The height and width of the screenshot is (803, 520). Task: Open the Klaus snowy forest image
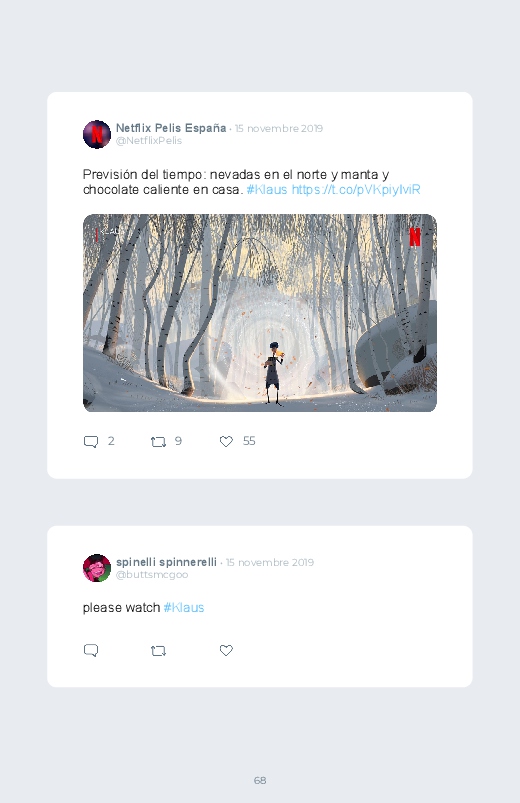click(260, 313)
